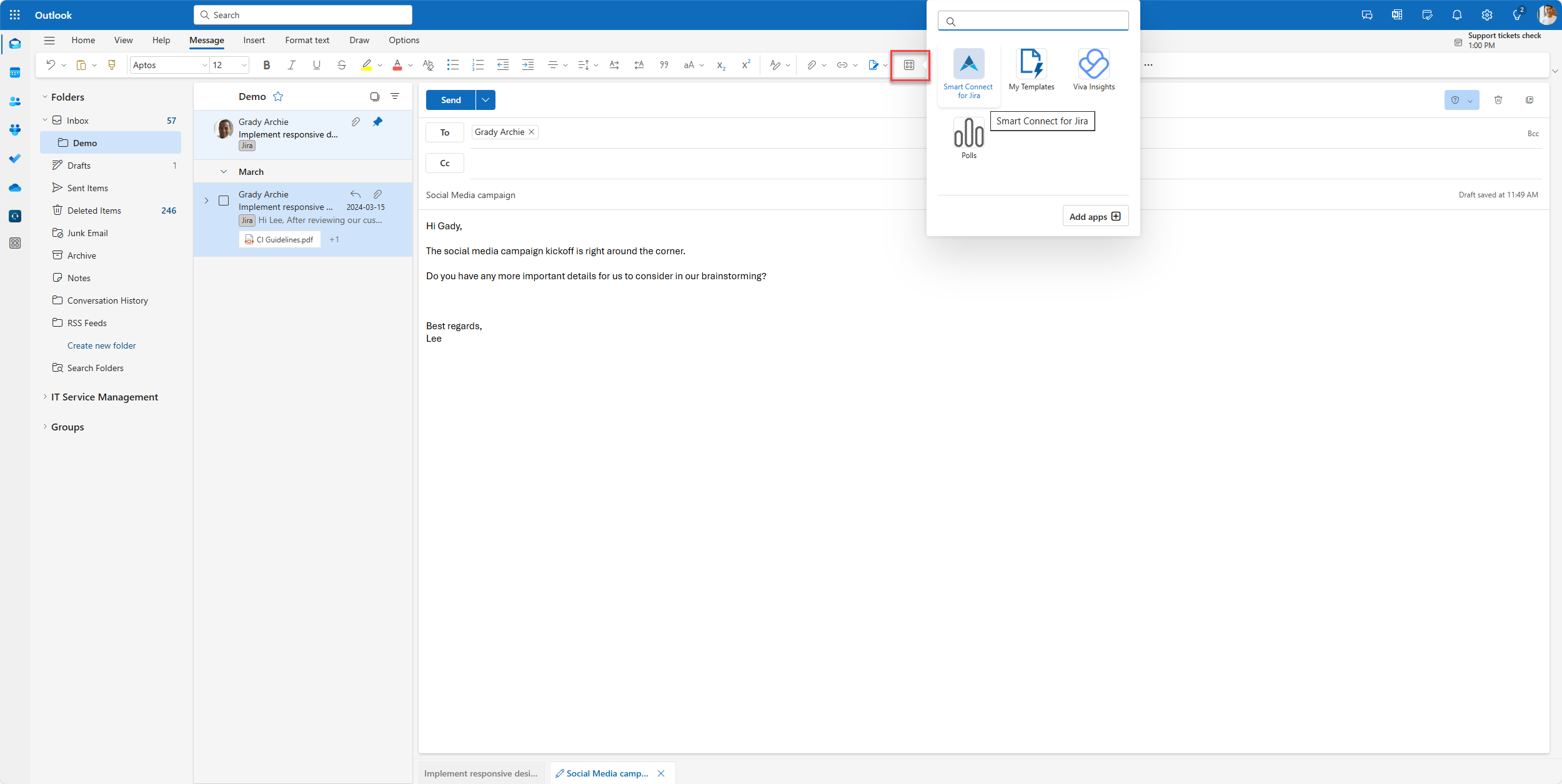Insert a quote block

coord(664,65)
